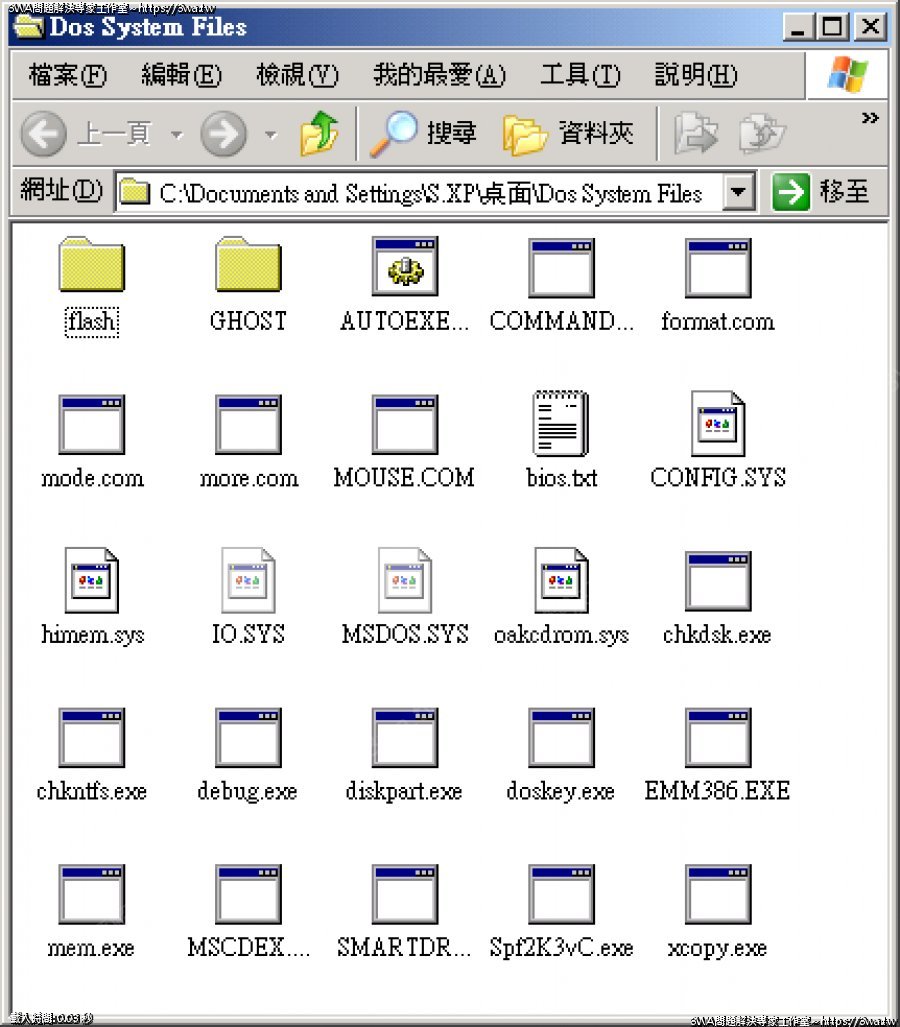Screen dimensions: 900x1027
Task: Select the EMM386.EXE file
Action: 718,737
